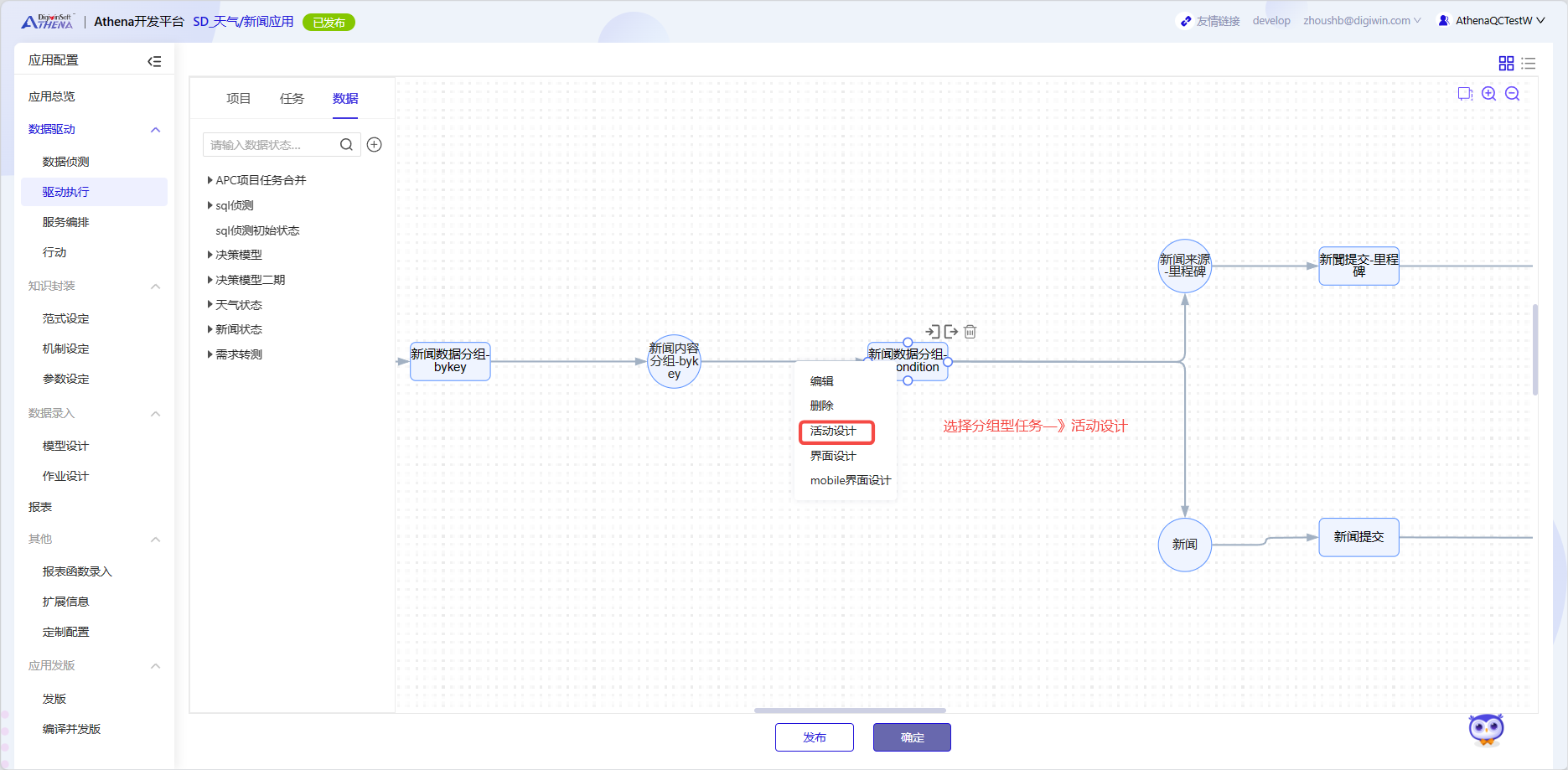1568x770 pixels.
Task: Switch to 项目 tab
Action: point(239,99)
